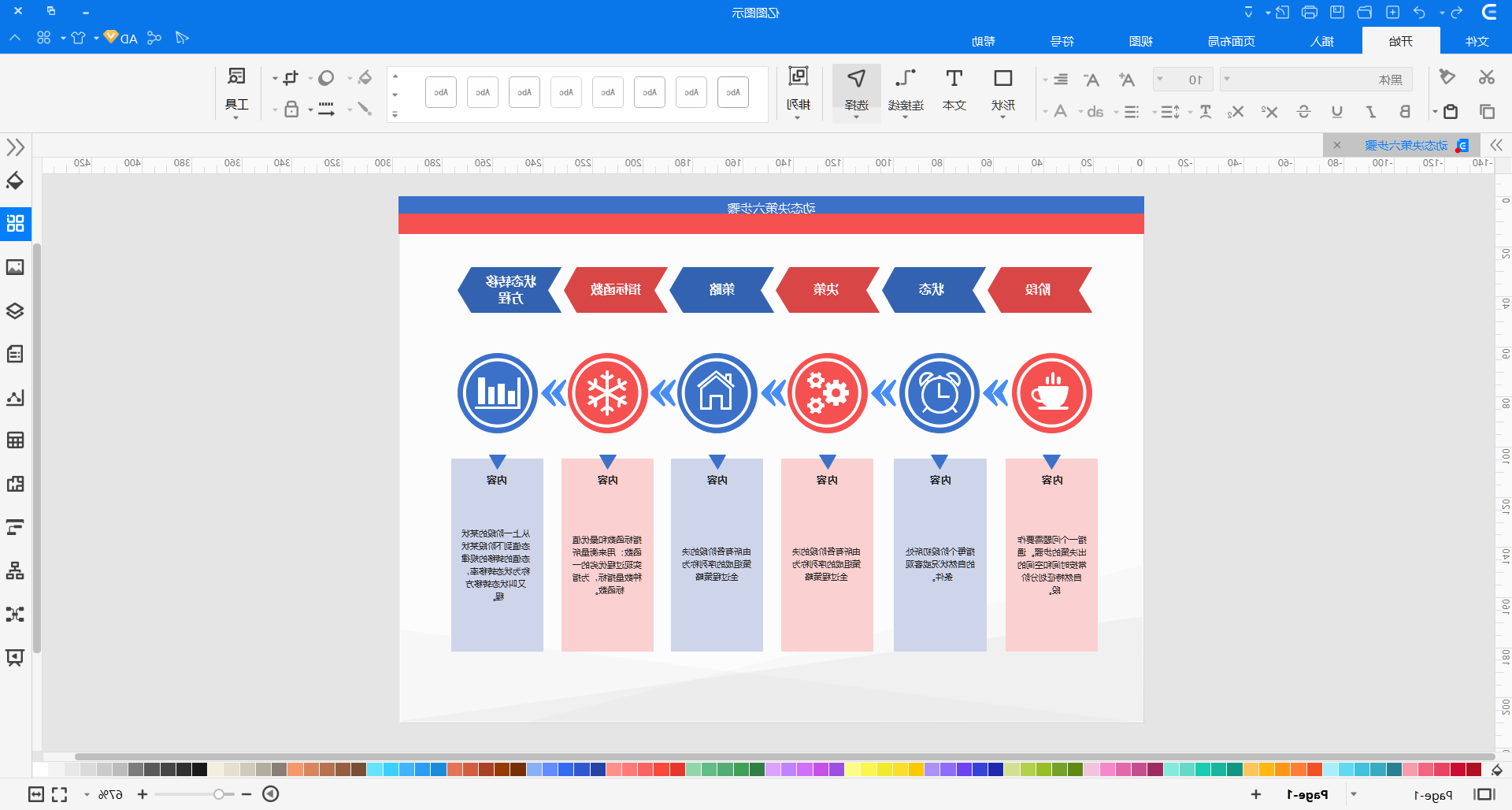Toggle full screen icon in status bar

[59, 794]
